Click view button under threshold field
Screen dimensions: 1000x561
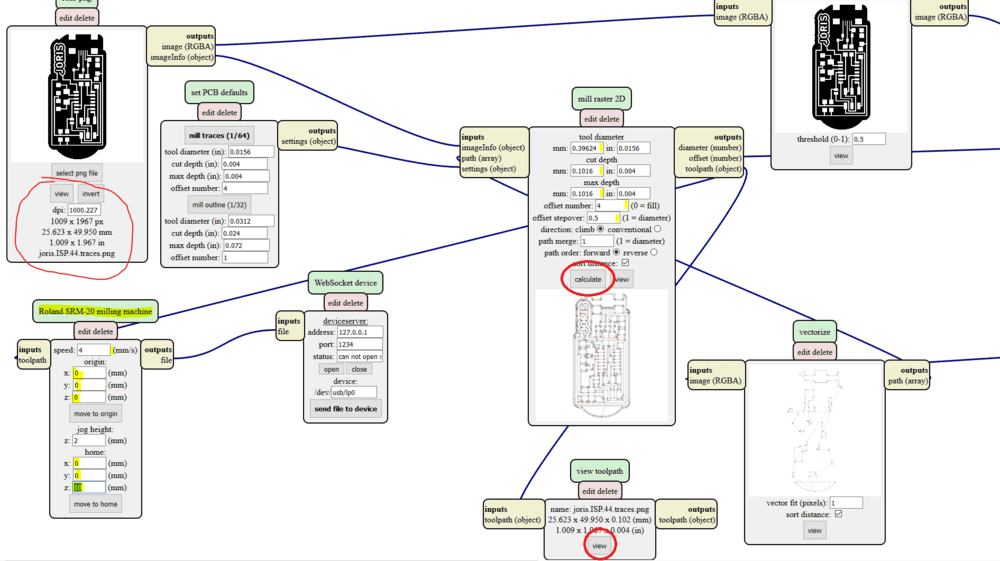841,156
